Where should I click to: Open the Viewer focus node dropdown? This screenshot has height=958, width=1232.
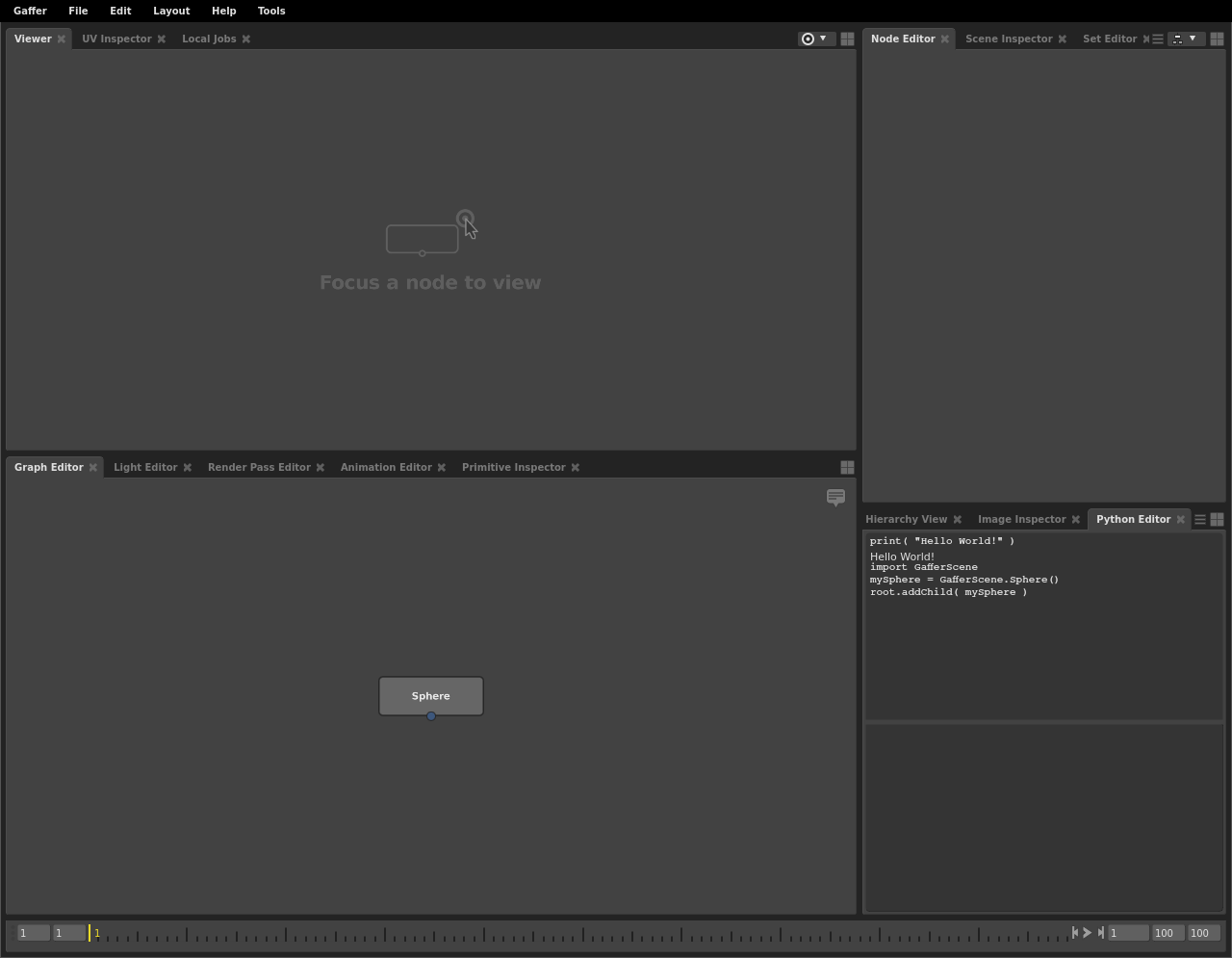[x=814, y=39]
